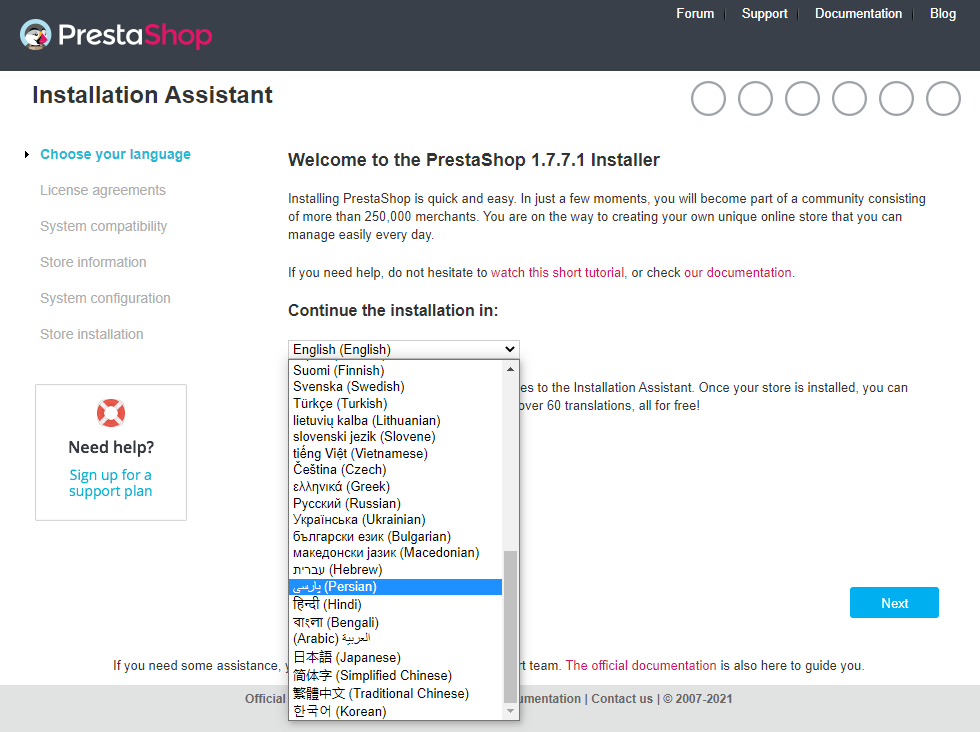Open the Blog header link
This screenshot has height=732, width=980.
(x=942, y=14)
